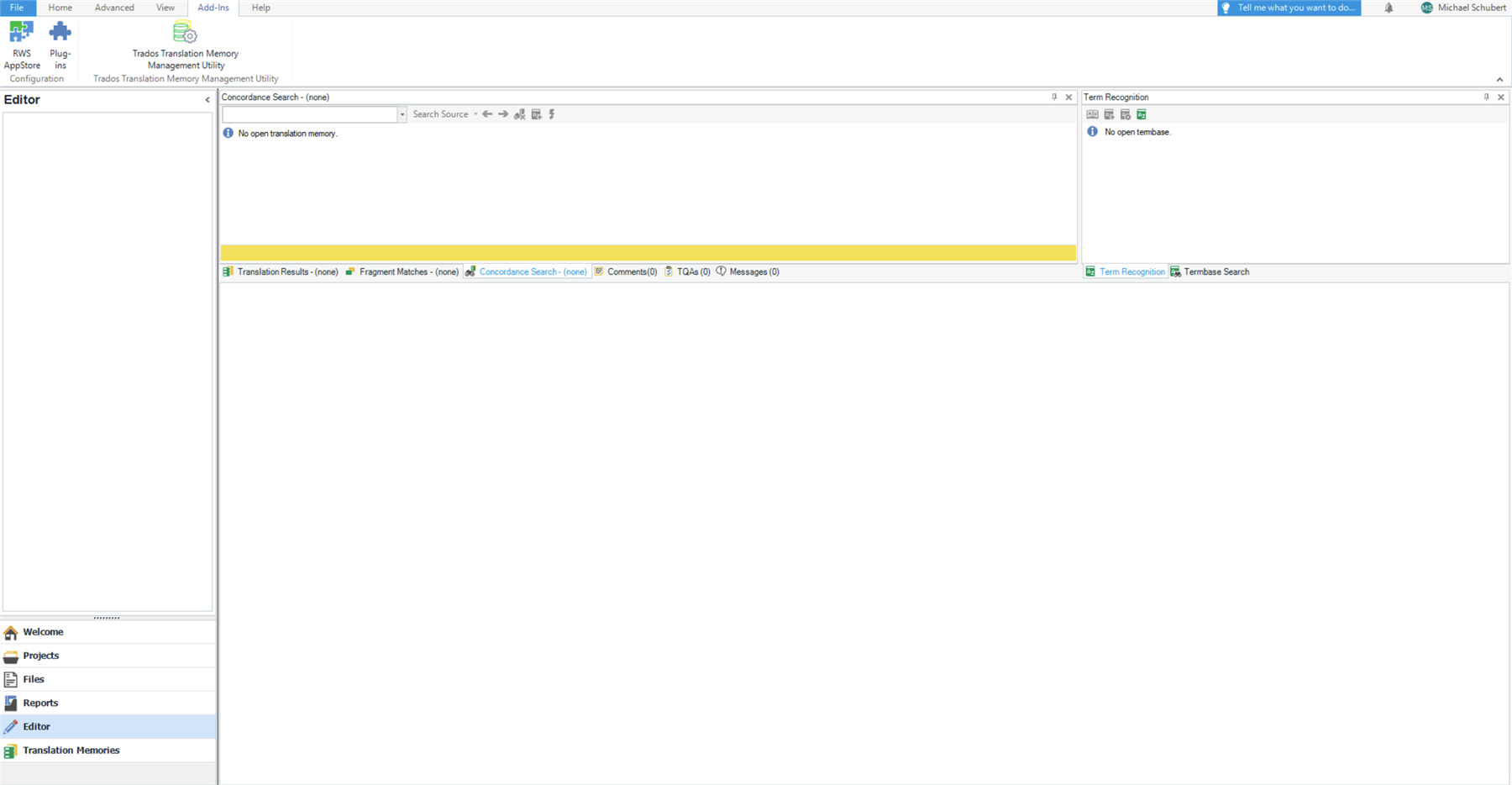Viewport: 1512px width, 785px height.
Task: Click the 'No open translation memory.' message
Action: (x=287, y=134)
